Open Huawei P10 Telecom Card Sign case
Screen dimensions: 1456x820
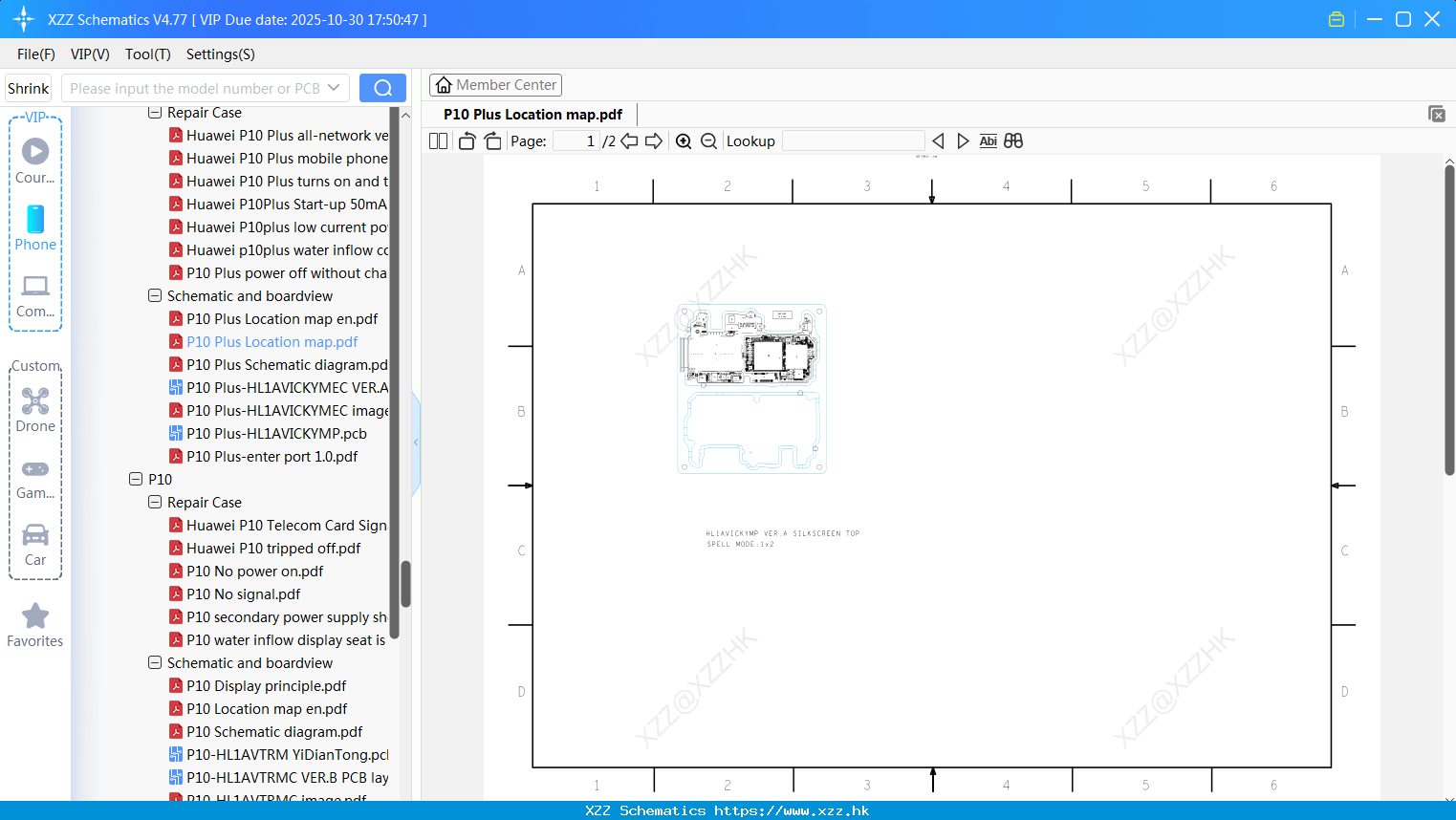(x=278, y=525)
